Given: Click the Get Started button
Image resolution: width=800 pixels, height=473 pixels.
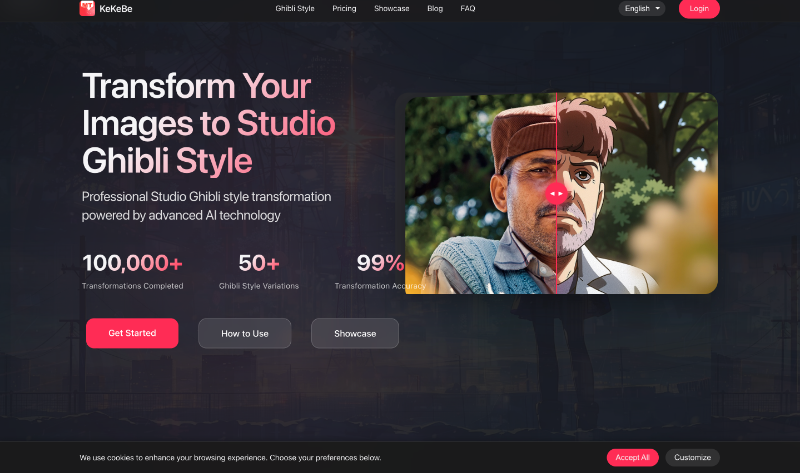Looking at the screenshot, I should (x=132, y=333).
